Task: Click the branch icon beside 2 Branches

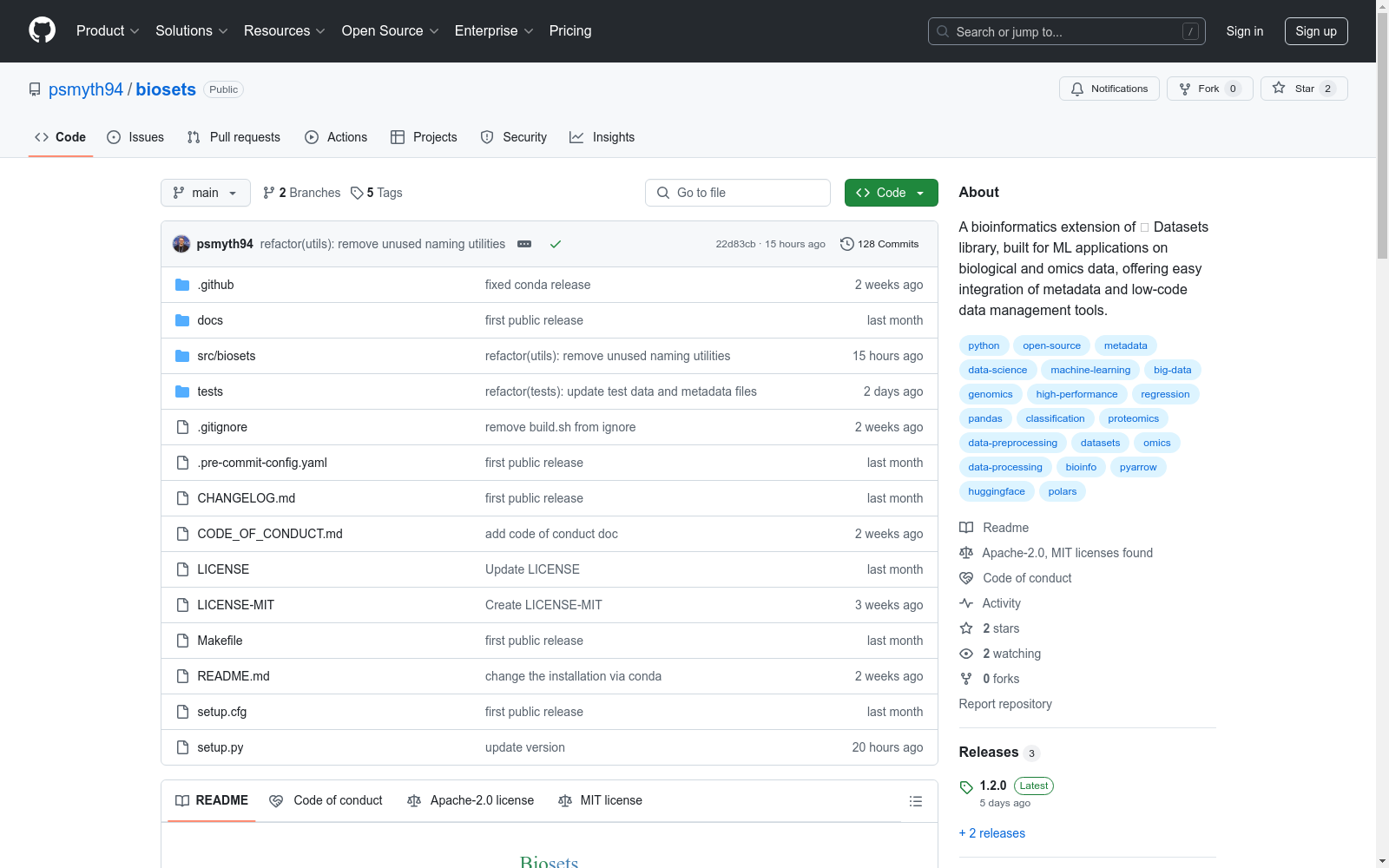Action: (x=269, y=193)
